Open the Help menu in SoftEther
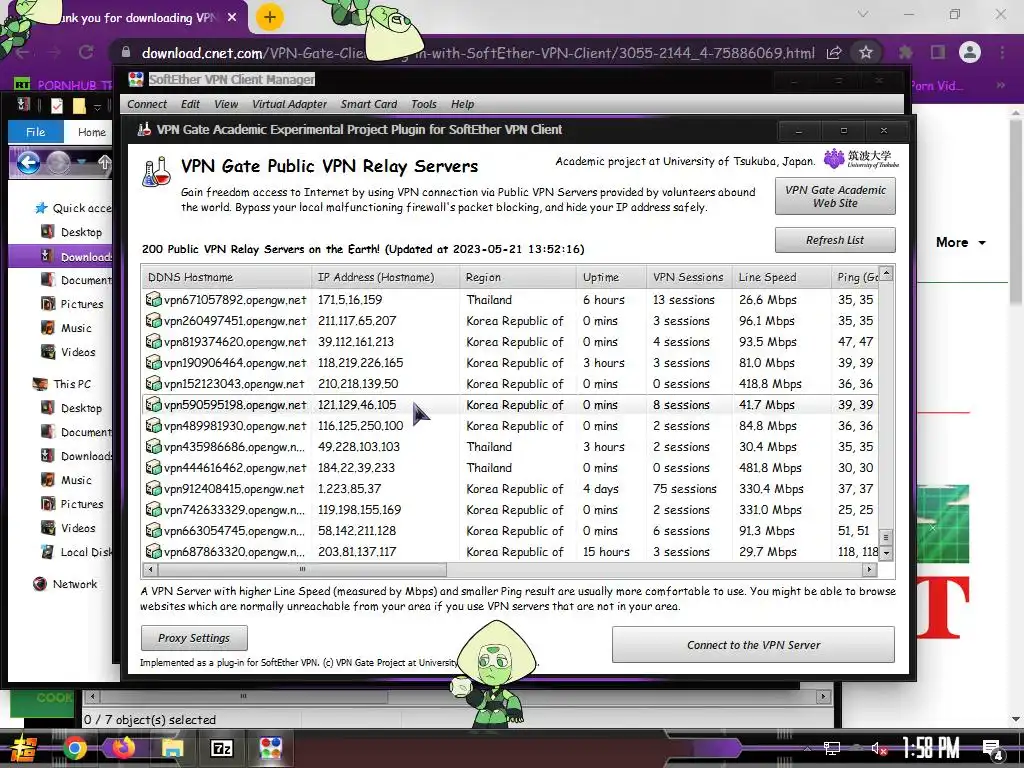The width and height of the screenshot is (1024, 768). pyautogui.click(x=462, y=104)
